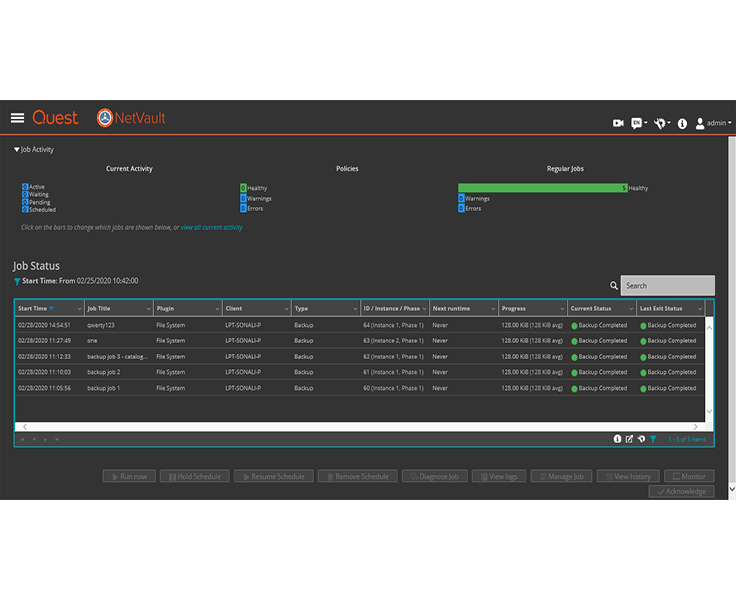Click the Start Time filter funnel icon
The image size is (736, 600).
pos(17,282)
